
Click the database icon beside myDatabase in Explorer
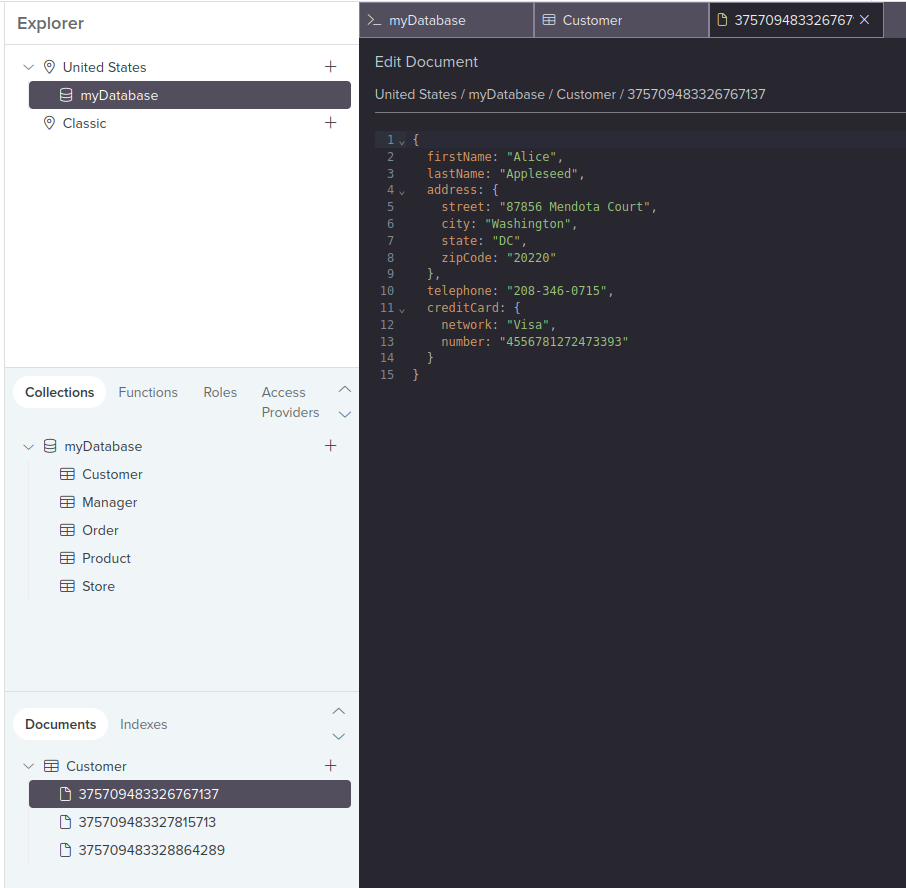[x=64, y=95]
